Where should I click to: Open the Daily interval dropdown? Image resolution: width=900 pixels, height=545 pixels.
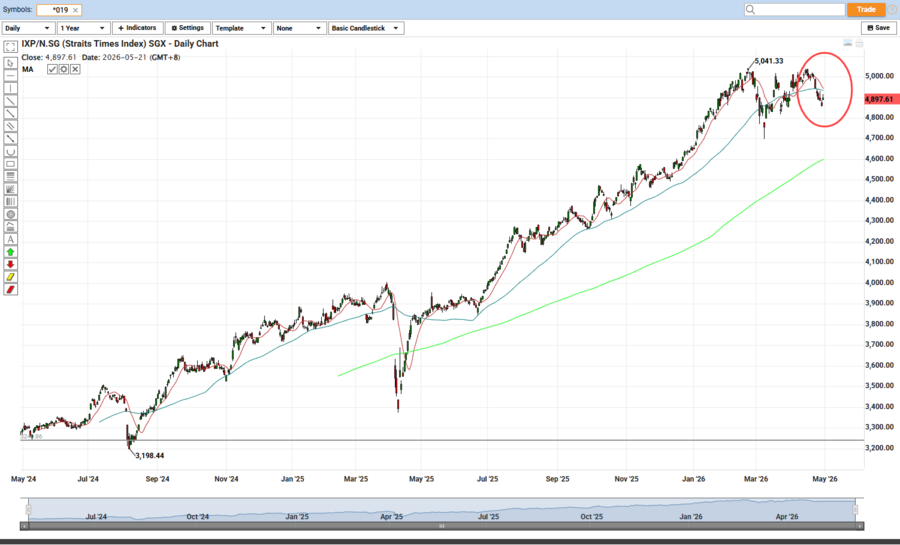pos(28,28)
